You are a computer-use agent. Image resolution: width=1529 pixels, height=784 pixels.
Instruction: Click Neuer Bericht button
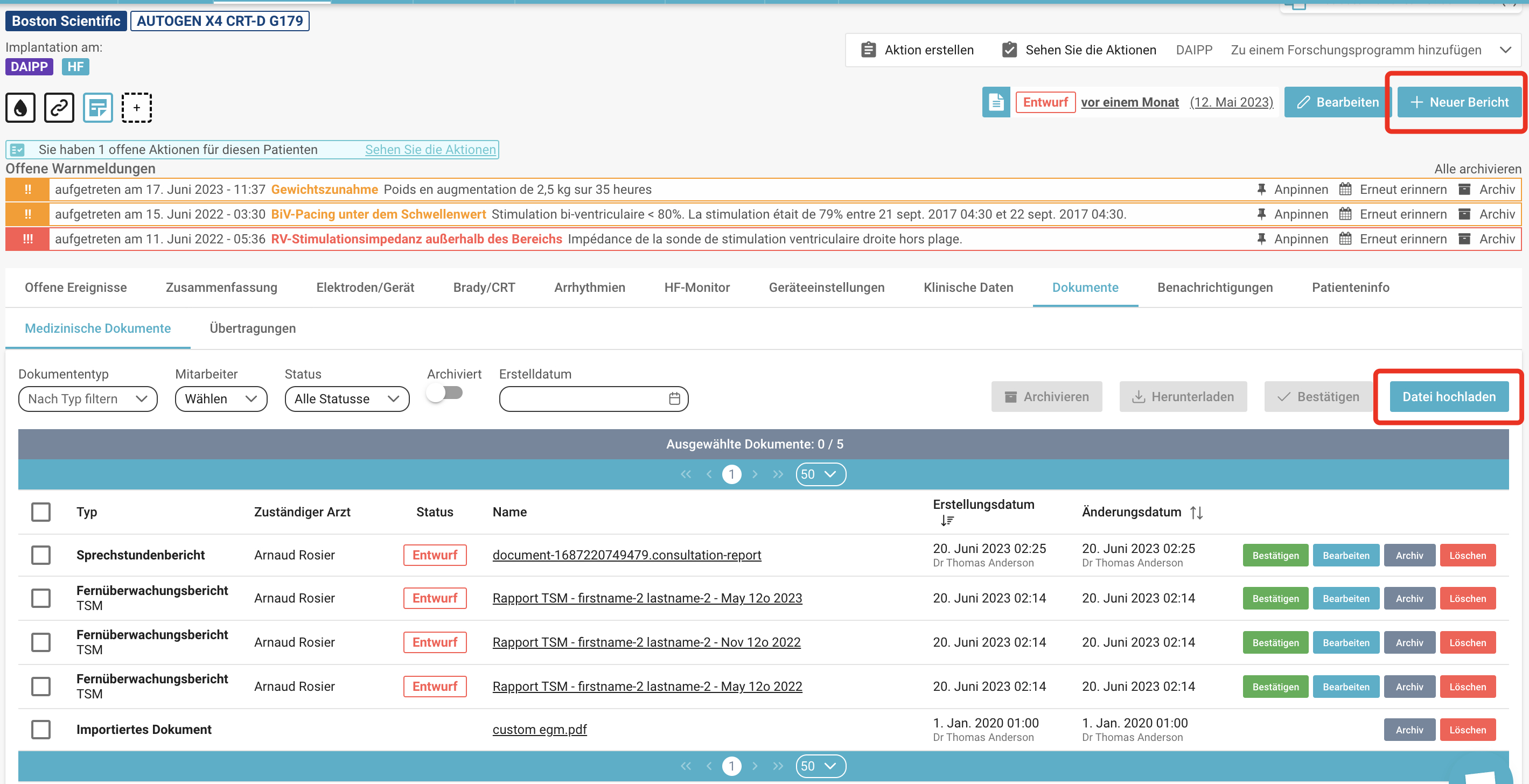pyautogui.click(x=1460, y=102)
